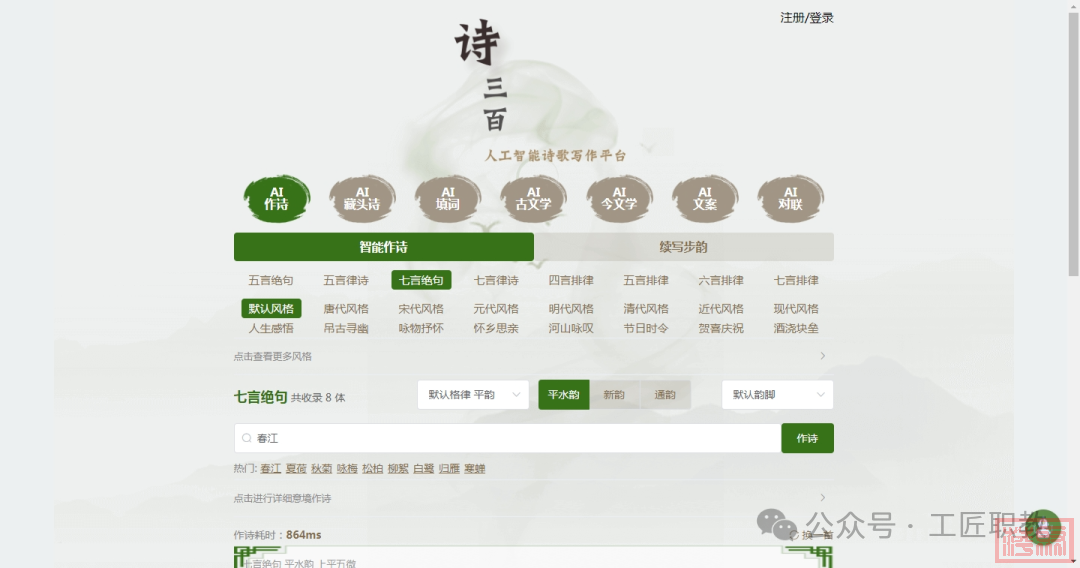The width and height of the screenshot is (1080, 568).
Task: Click hot keyword link 松柏
Action: 373,469
